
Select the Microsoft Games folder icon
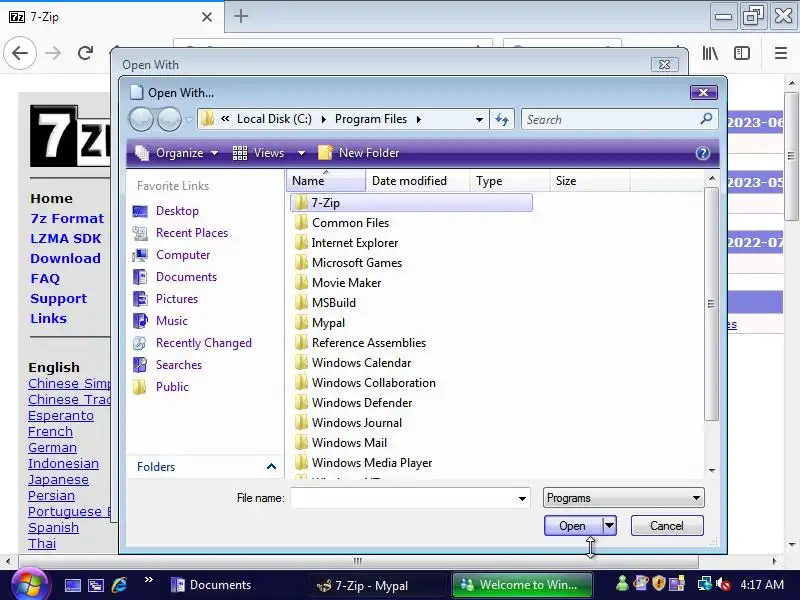(x=301, y=262)
